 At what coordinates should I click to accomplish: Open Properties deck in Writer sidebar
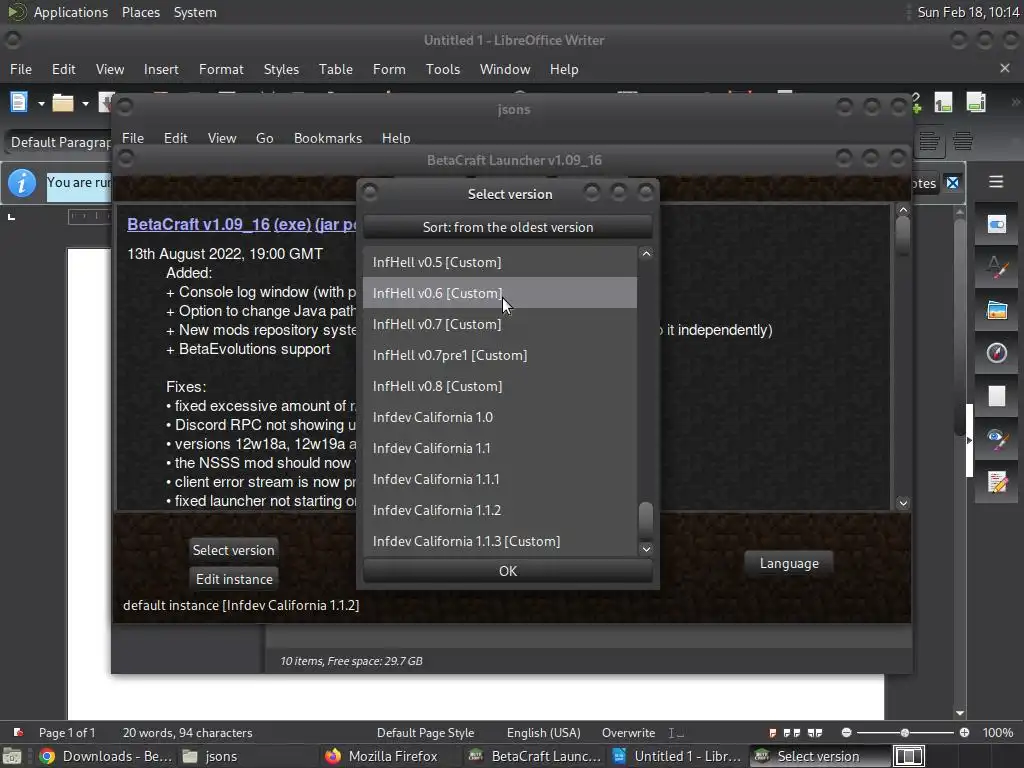[x=997, y=225]
